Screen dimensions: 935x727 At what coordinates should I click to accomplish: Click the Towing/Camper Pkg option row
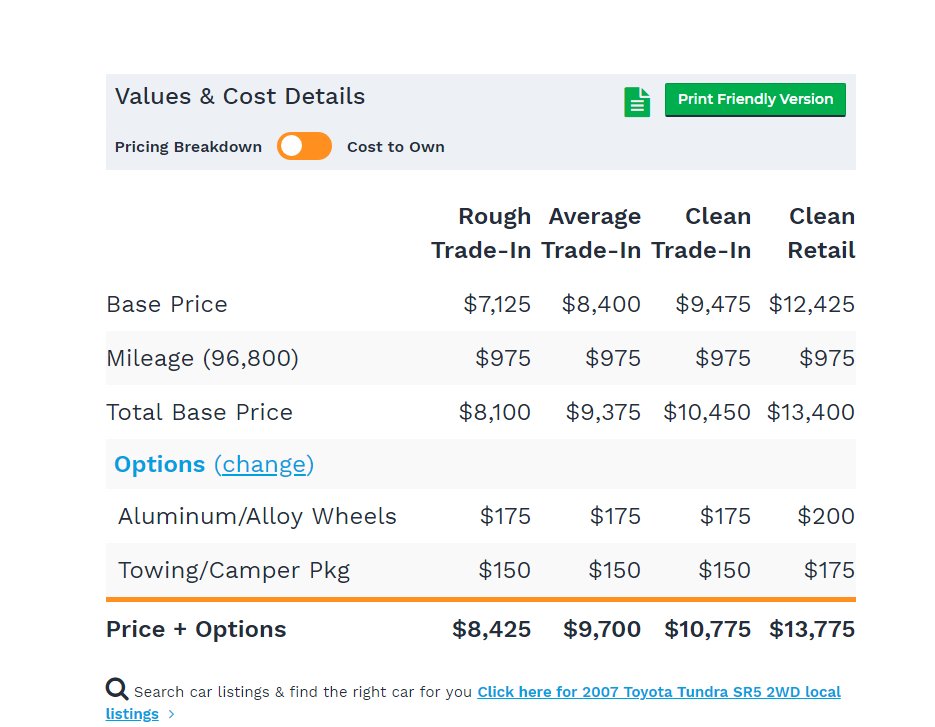pos(233,571)
